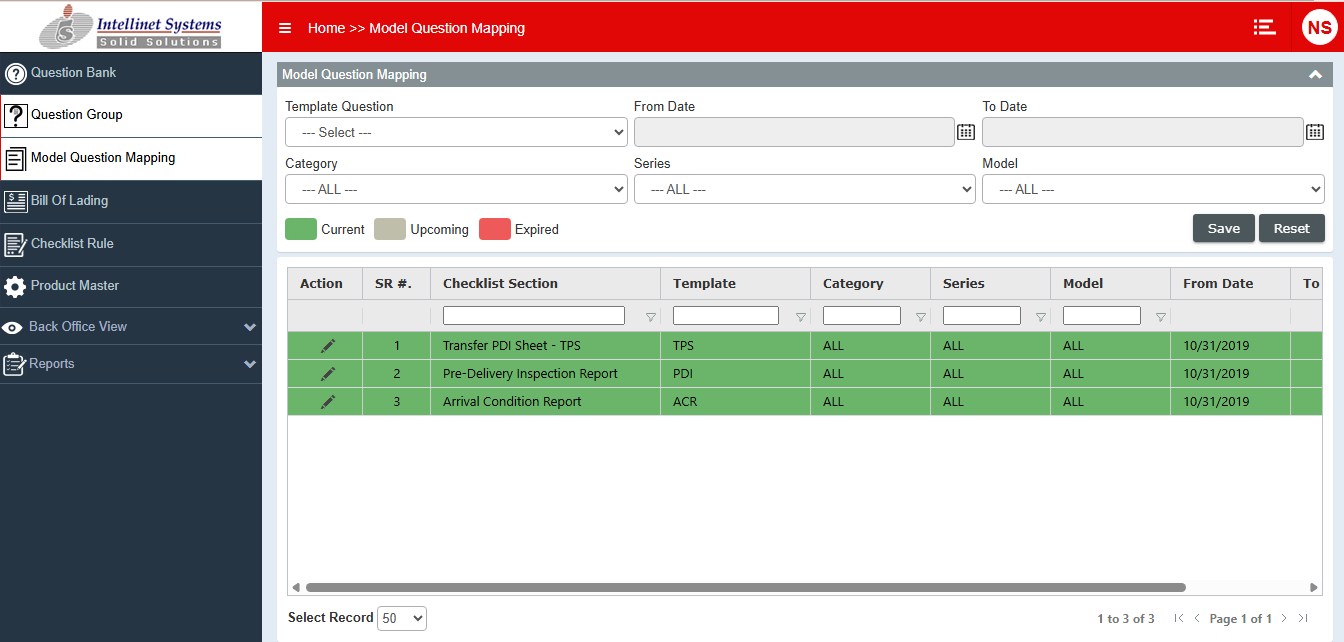Click the Reset button
This screenshot has height=642, width=1344.
point(1291,228)
